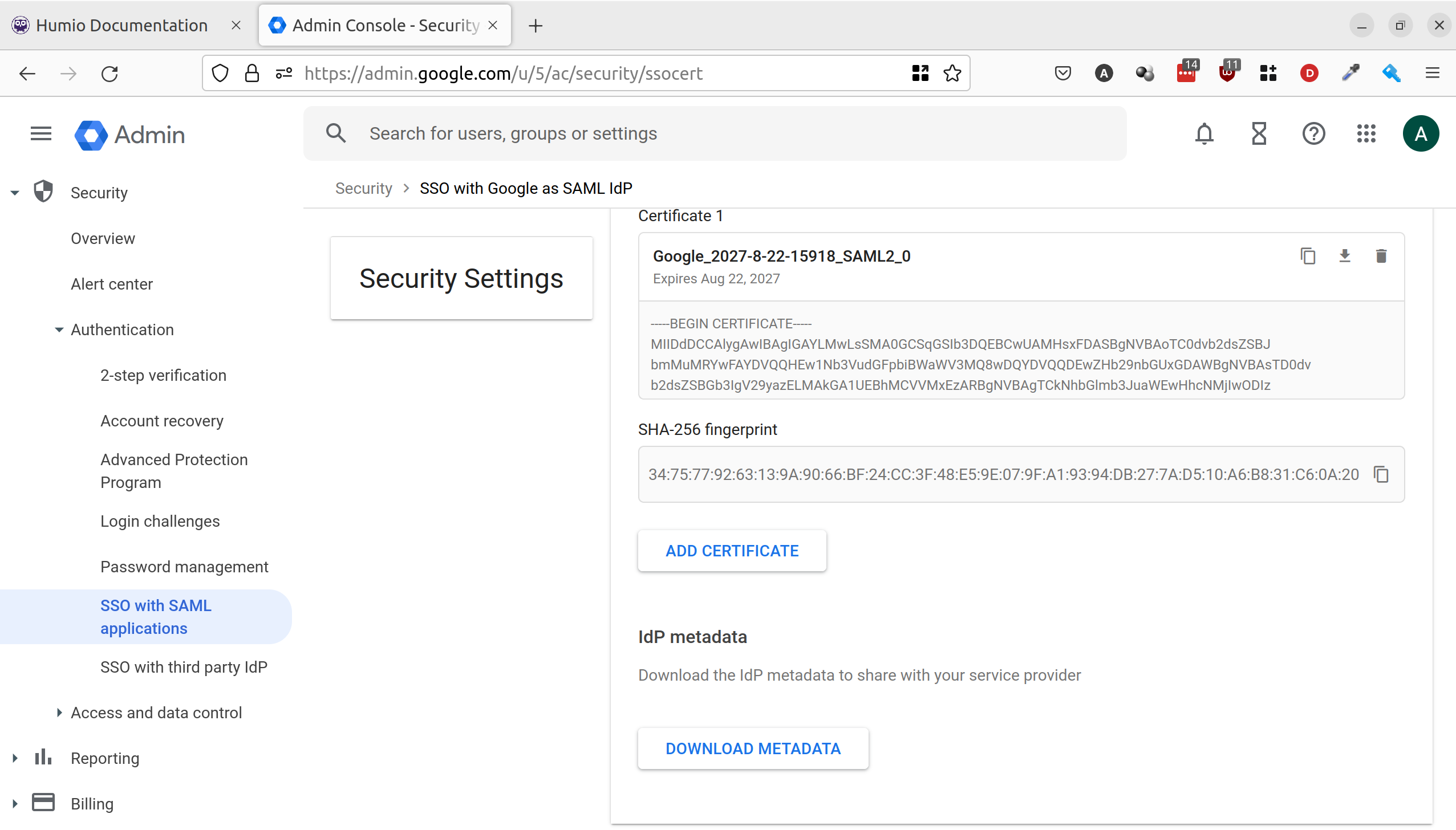
Task: Copy the SHA-256 fingerprint value
Action: tap(1382, 474)
